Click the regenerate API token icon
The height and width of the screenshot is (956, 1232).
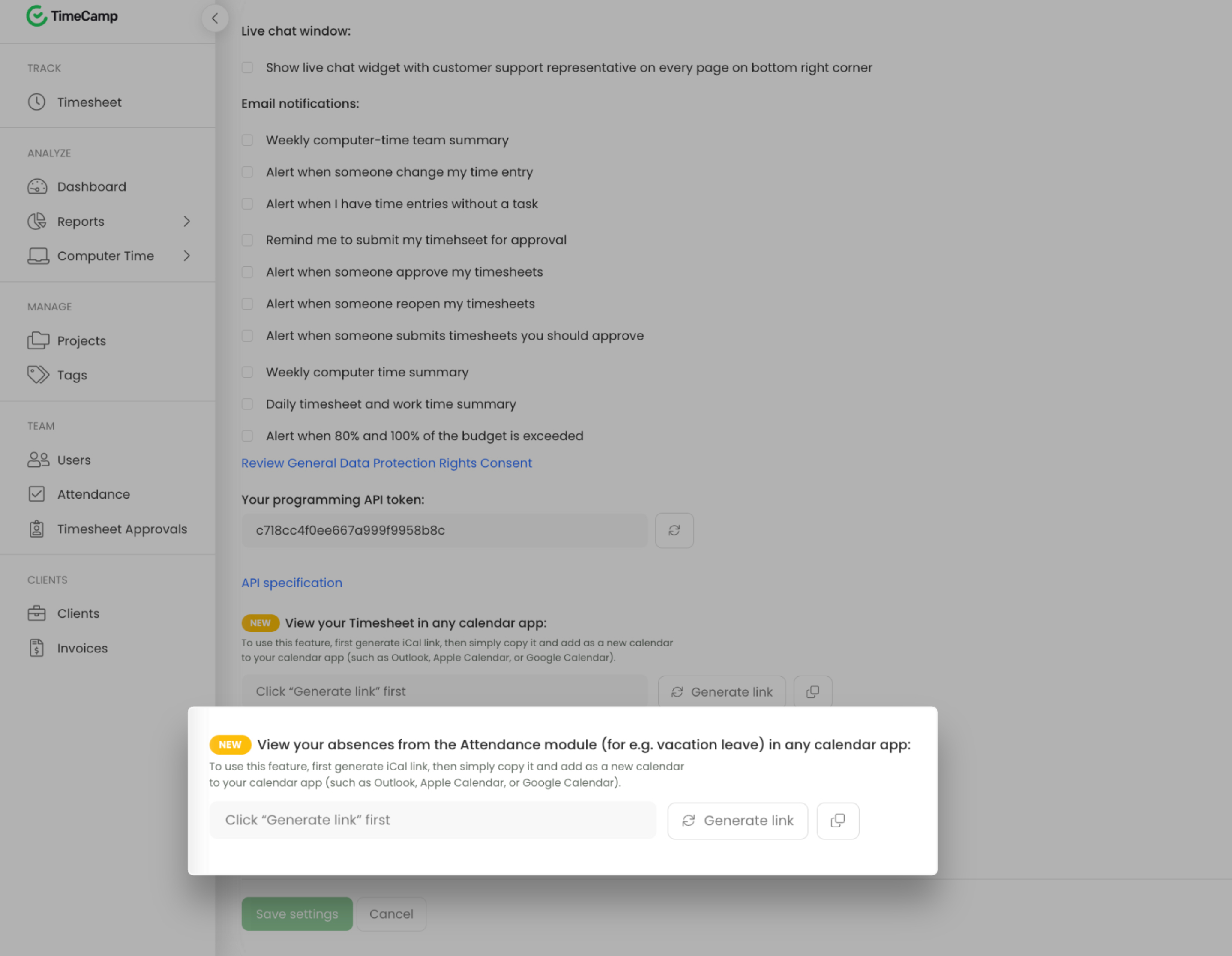coord(674,530)
